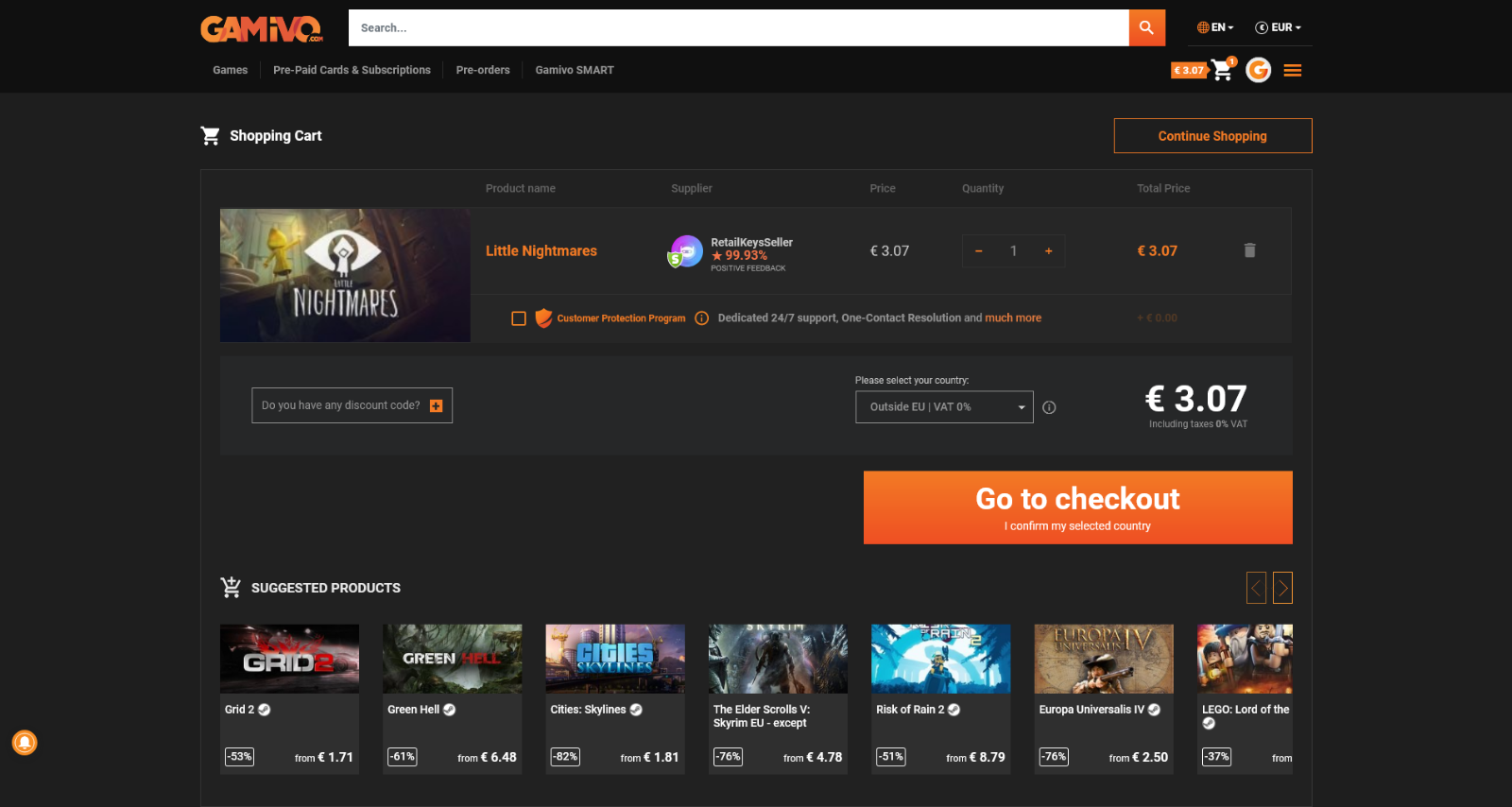The image size is (1512, 807).
Task: Click Continue Shopping button
Action: pyautogui.click(x=1212, y=136)
